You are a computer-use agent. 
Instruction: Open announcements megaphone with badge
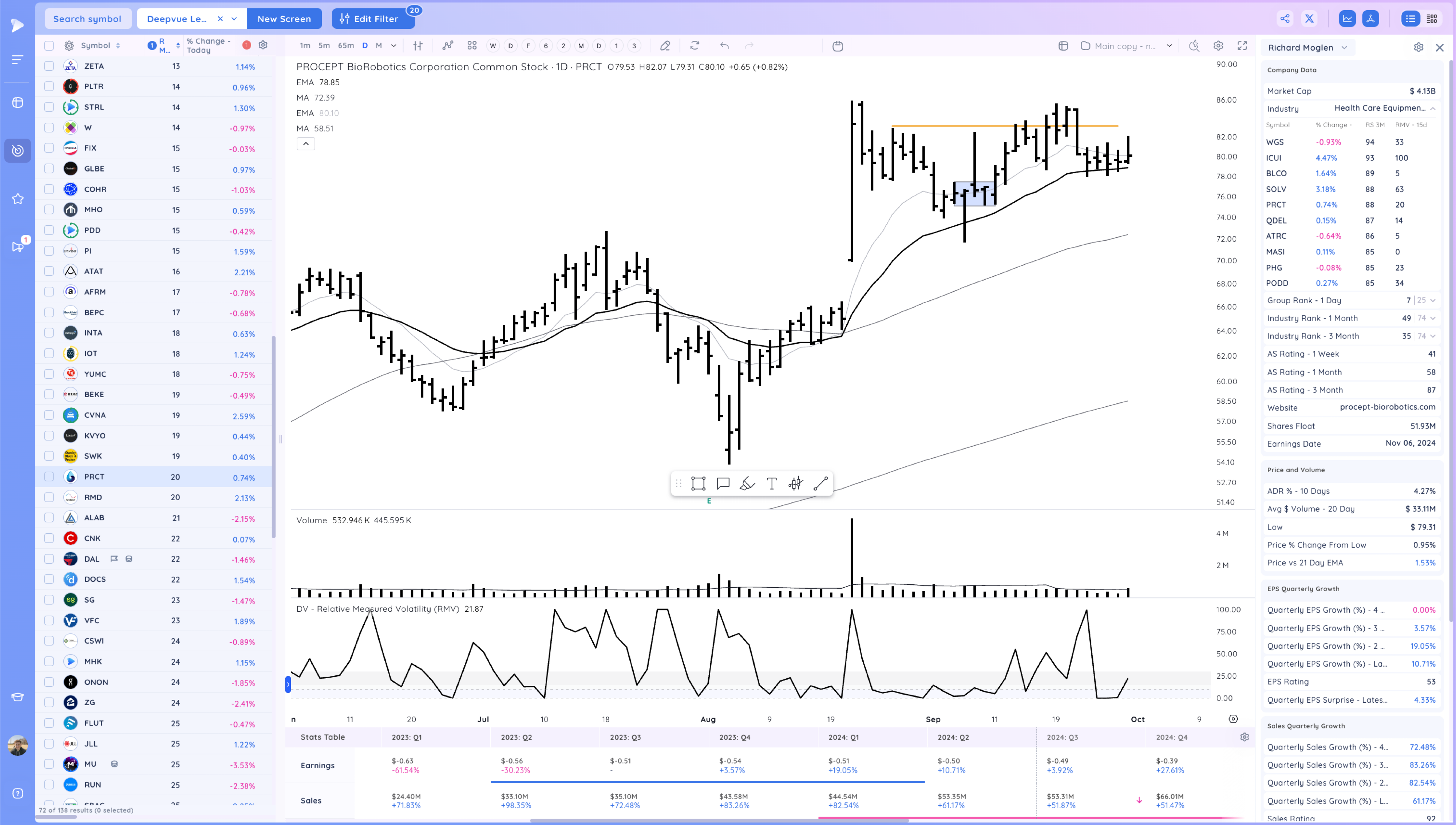click(x=17, y=246)
